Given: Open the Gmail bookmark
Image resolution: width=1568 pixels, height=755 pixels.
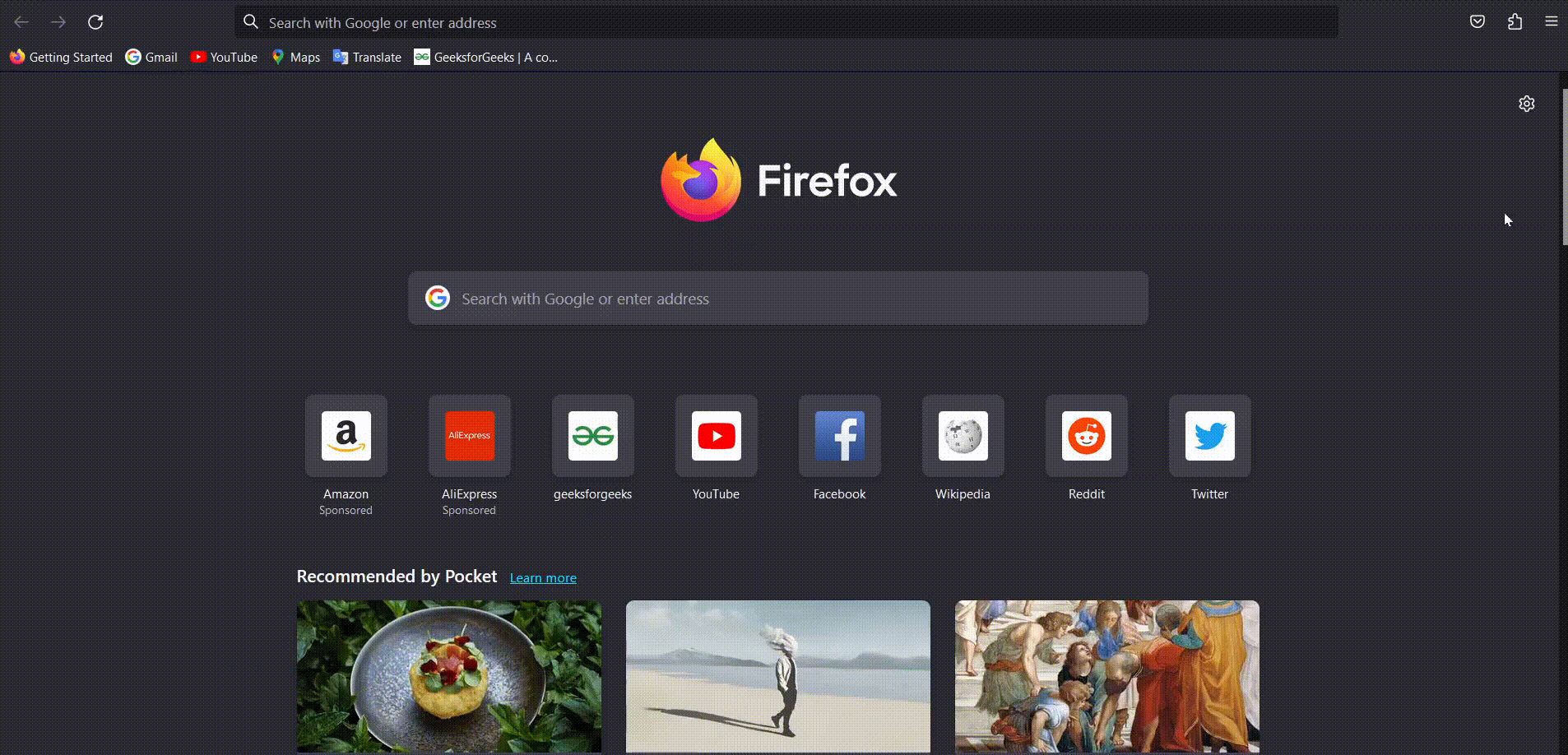Looking at the screenshot, I should 151,57.
